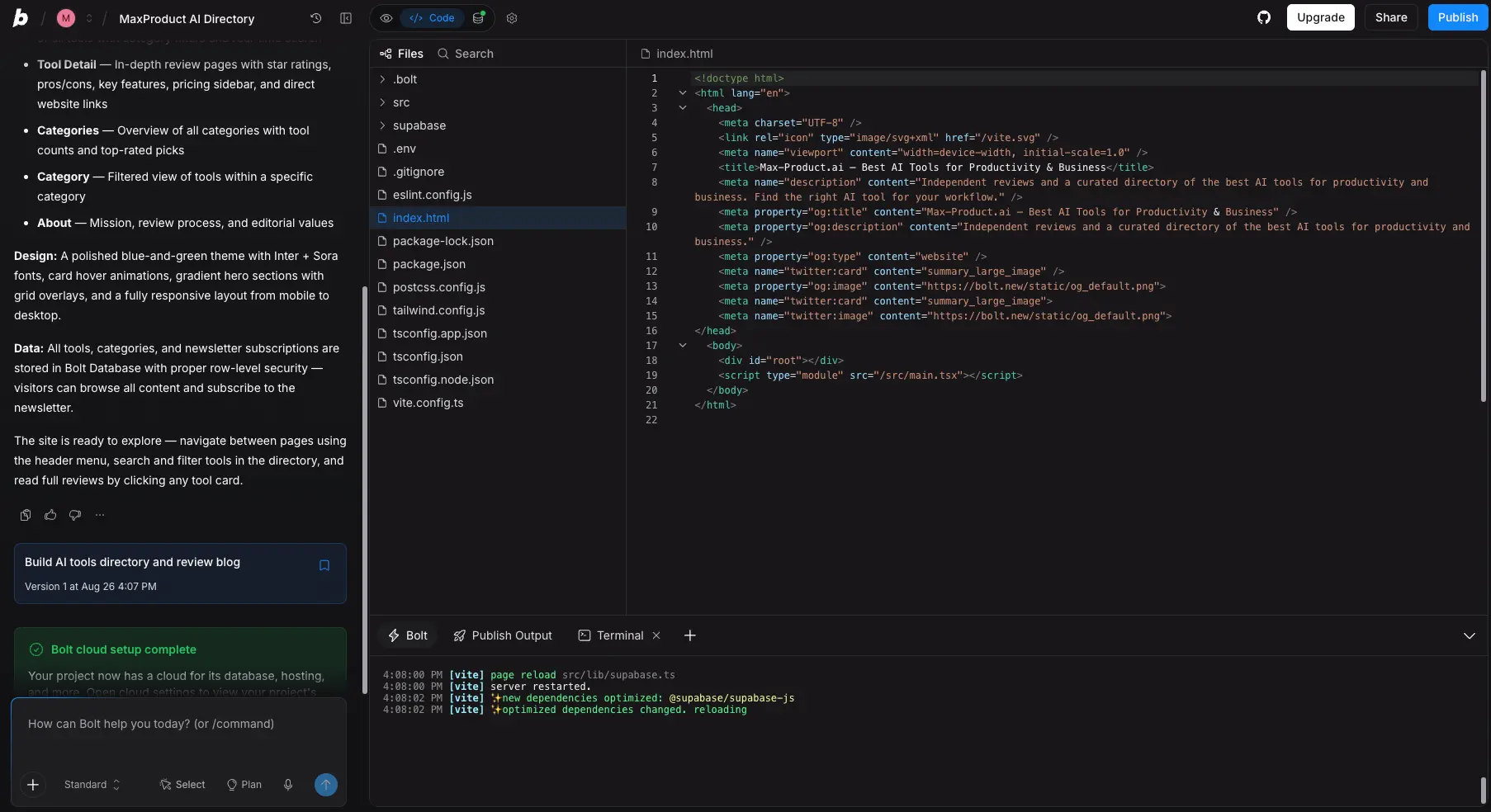The width and height of the screenshot is (1491, 812).
Task: Open more options ellipsis under response
Action: click(100, 515)
